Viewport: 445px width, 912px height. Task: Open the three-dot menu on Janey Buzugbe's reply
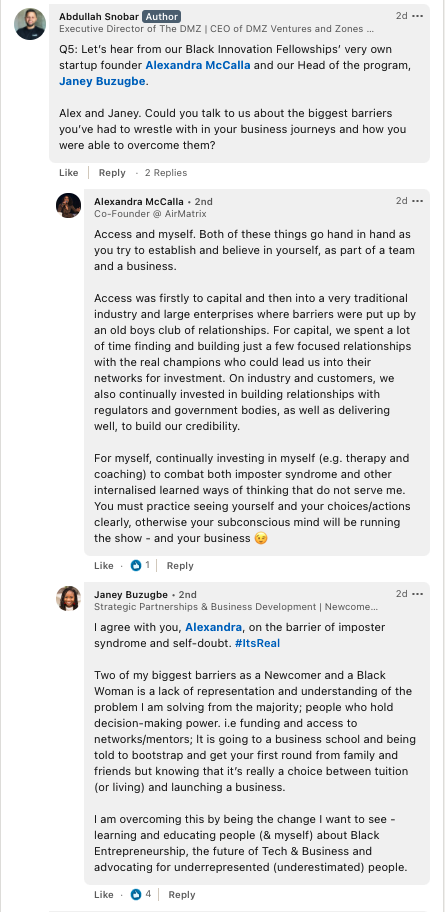coord(418,594)
